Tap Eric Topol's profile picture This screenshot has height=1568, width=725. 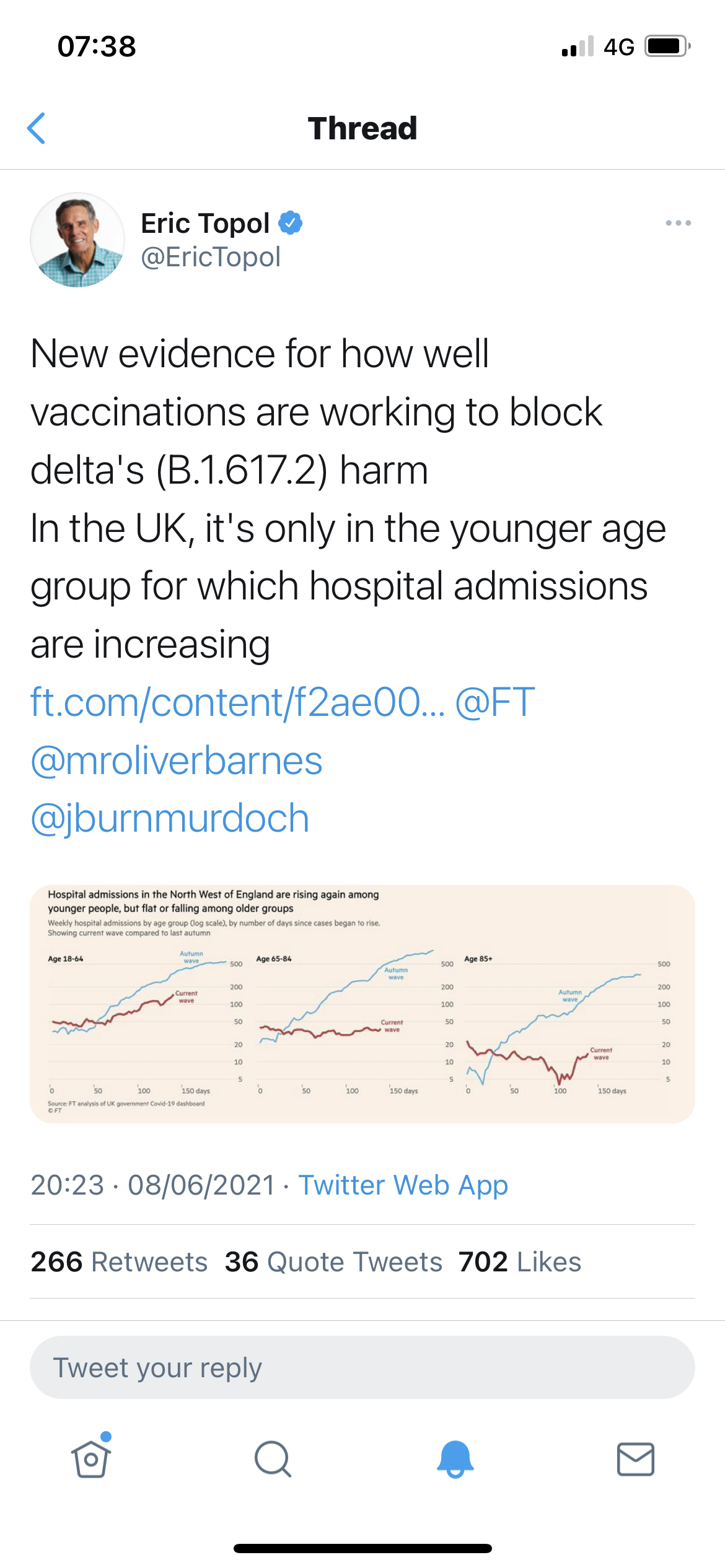click(77, 240)
